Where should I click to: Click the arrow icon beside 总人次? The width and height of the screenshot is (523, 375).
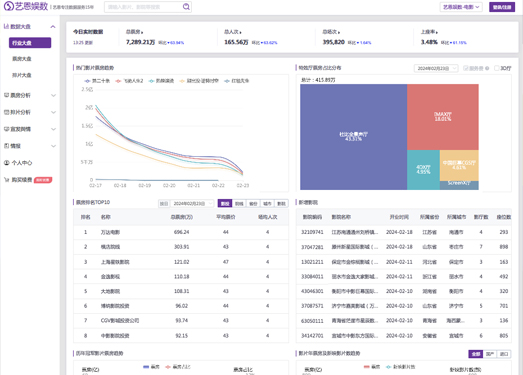click(240, 32)
